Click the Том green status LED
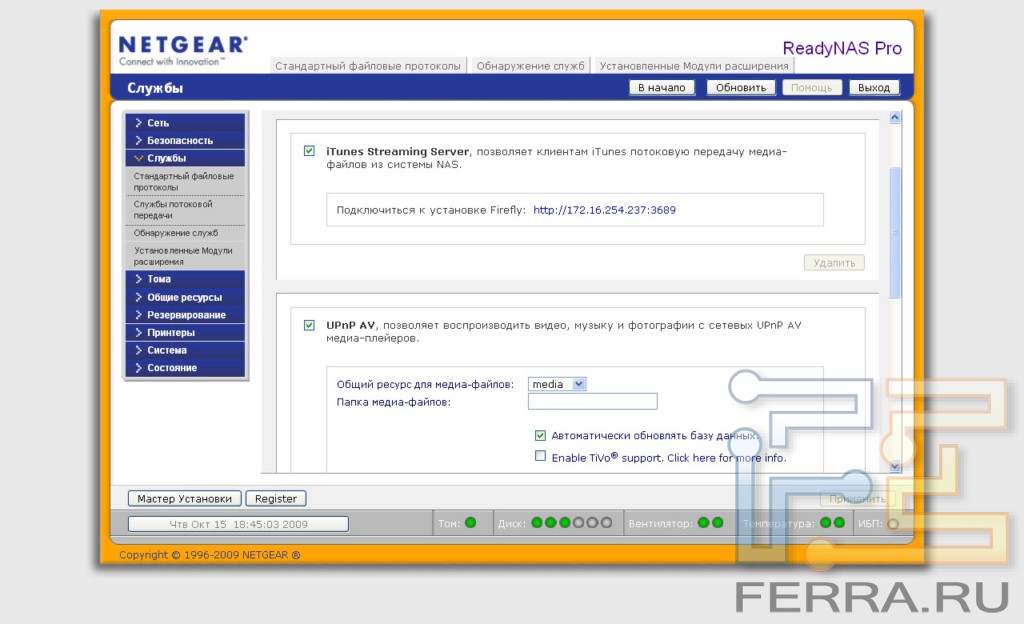The height and width of the screenshot is (624, 1024). (470, 523)
